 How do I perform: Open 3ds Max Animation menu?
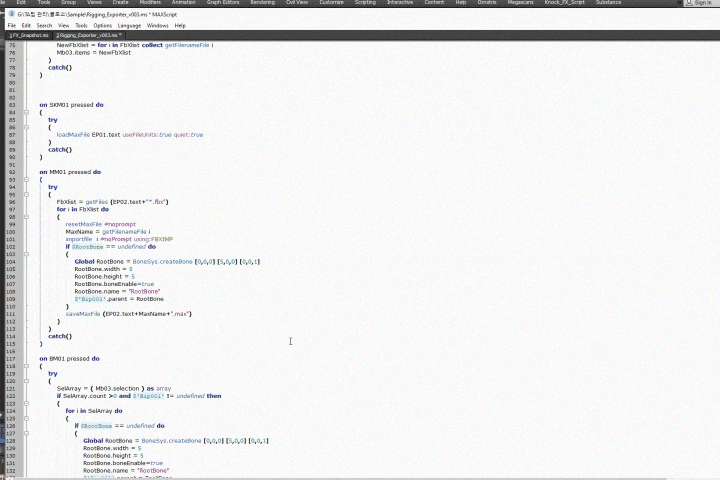tap(184, 2)
